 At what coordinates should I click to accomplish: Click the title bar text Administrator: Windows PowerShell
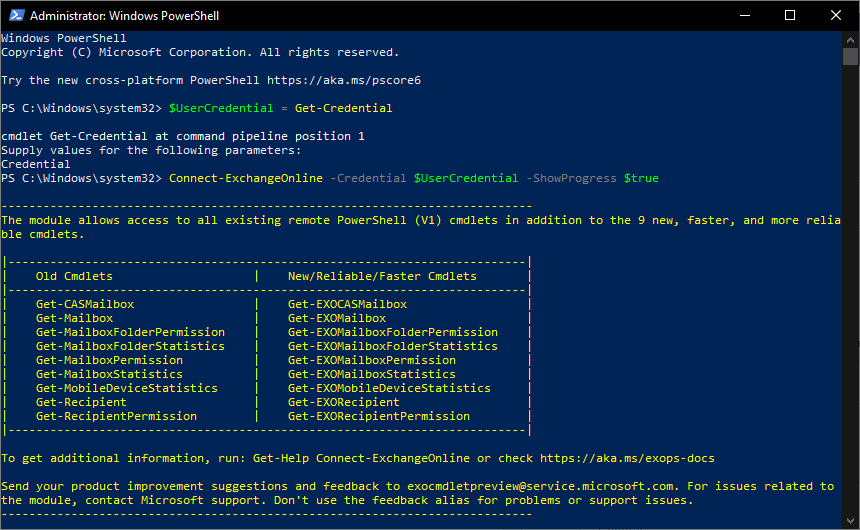point(125,16)
